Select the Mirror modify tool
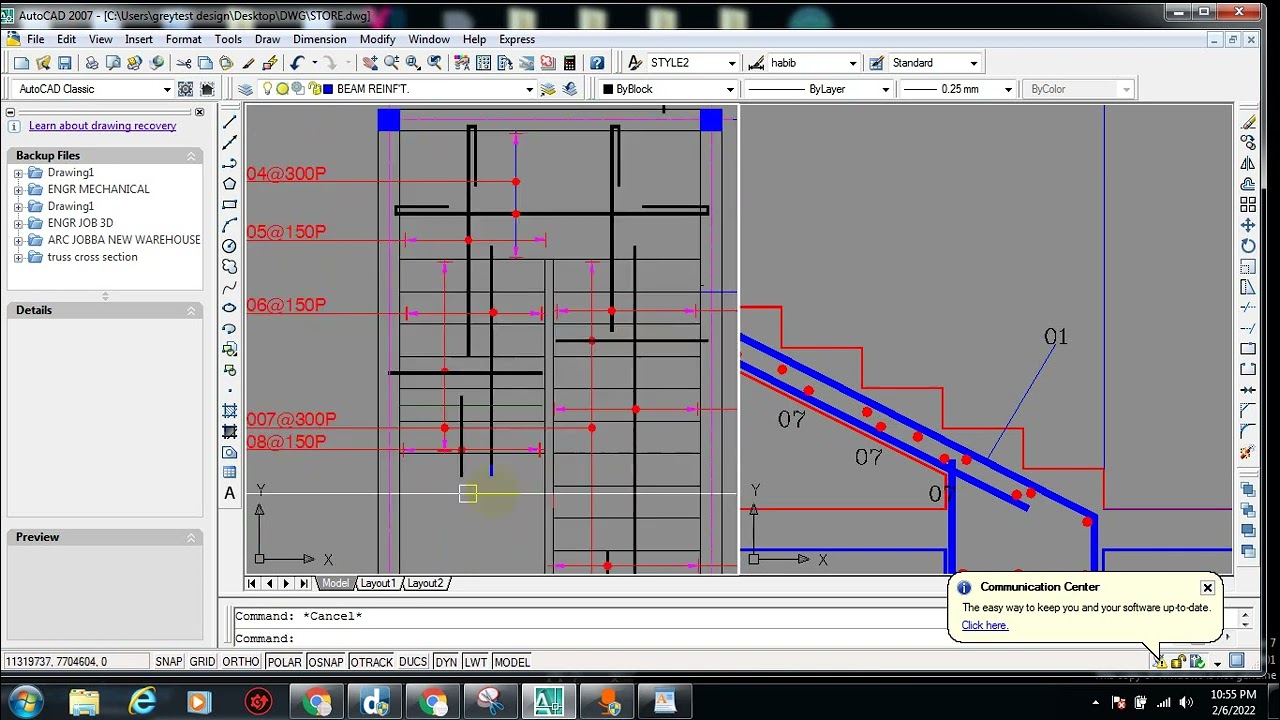Image resolution: width=1280 pixels, height=720 pixels. point(1248,164)
